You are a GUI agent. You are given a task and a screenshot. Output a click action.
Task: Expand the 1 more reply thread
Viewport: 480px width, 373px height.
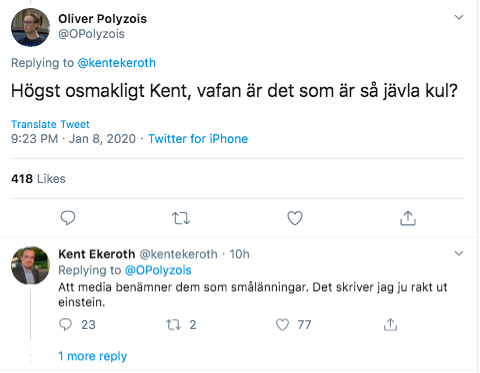[x=93, y=356]
